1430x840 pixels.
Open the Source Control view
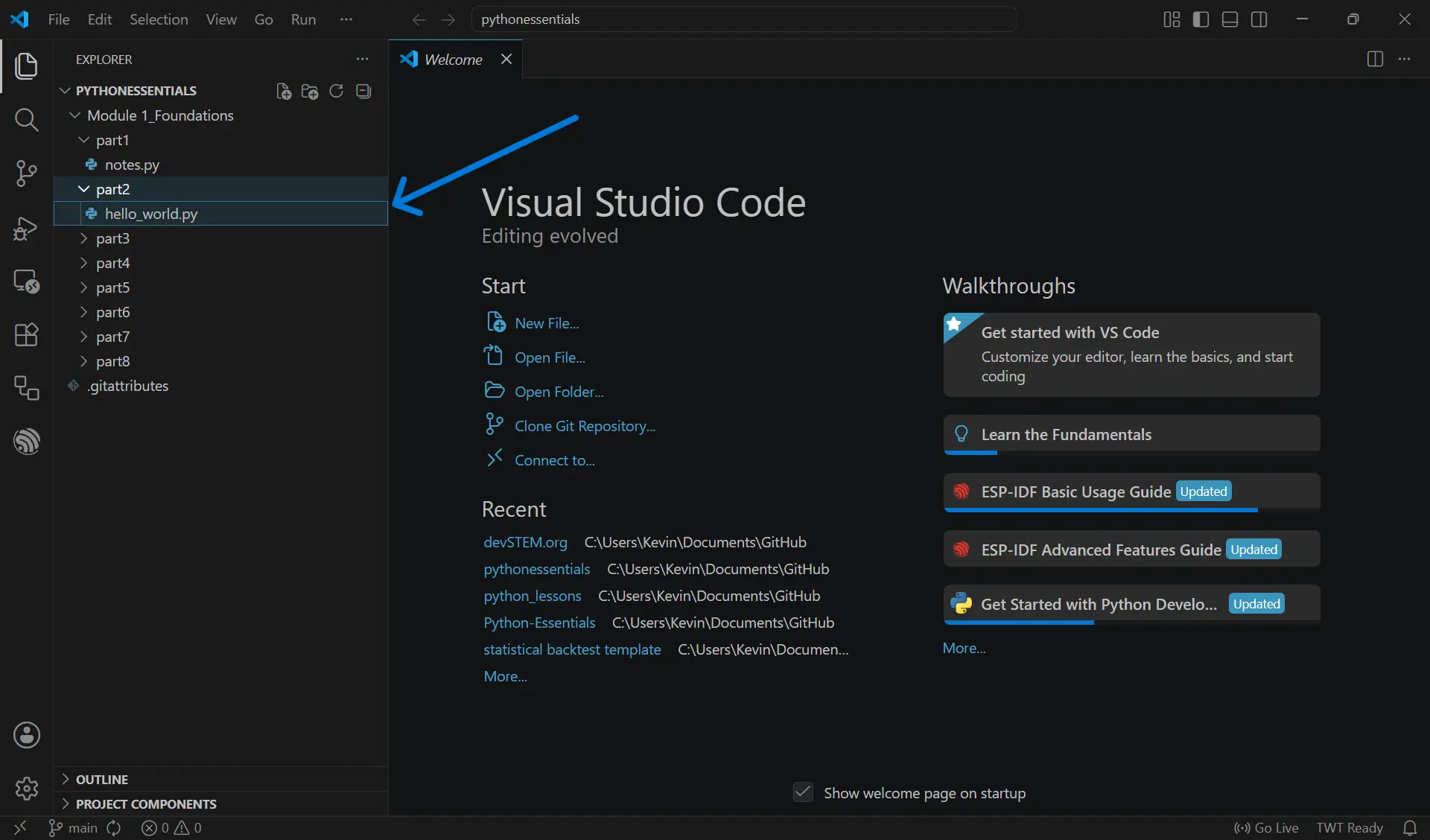pyautogui.click(x=27, y=174)
